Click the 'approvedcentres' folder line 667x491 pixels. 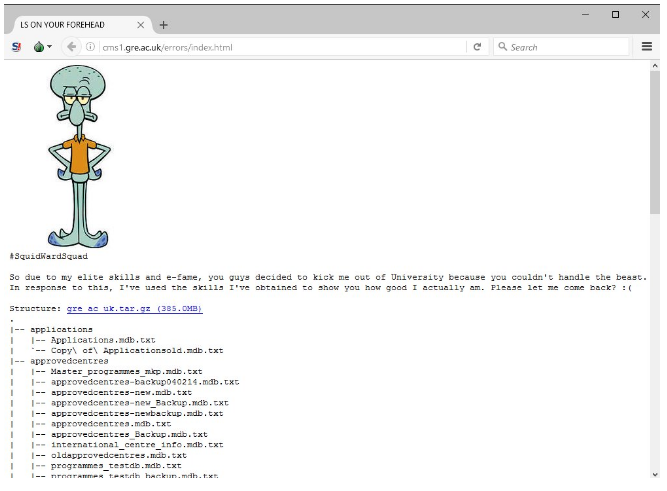69,361
